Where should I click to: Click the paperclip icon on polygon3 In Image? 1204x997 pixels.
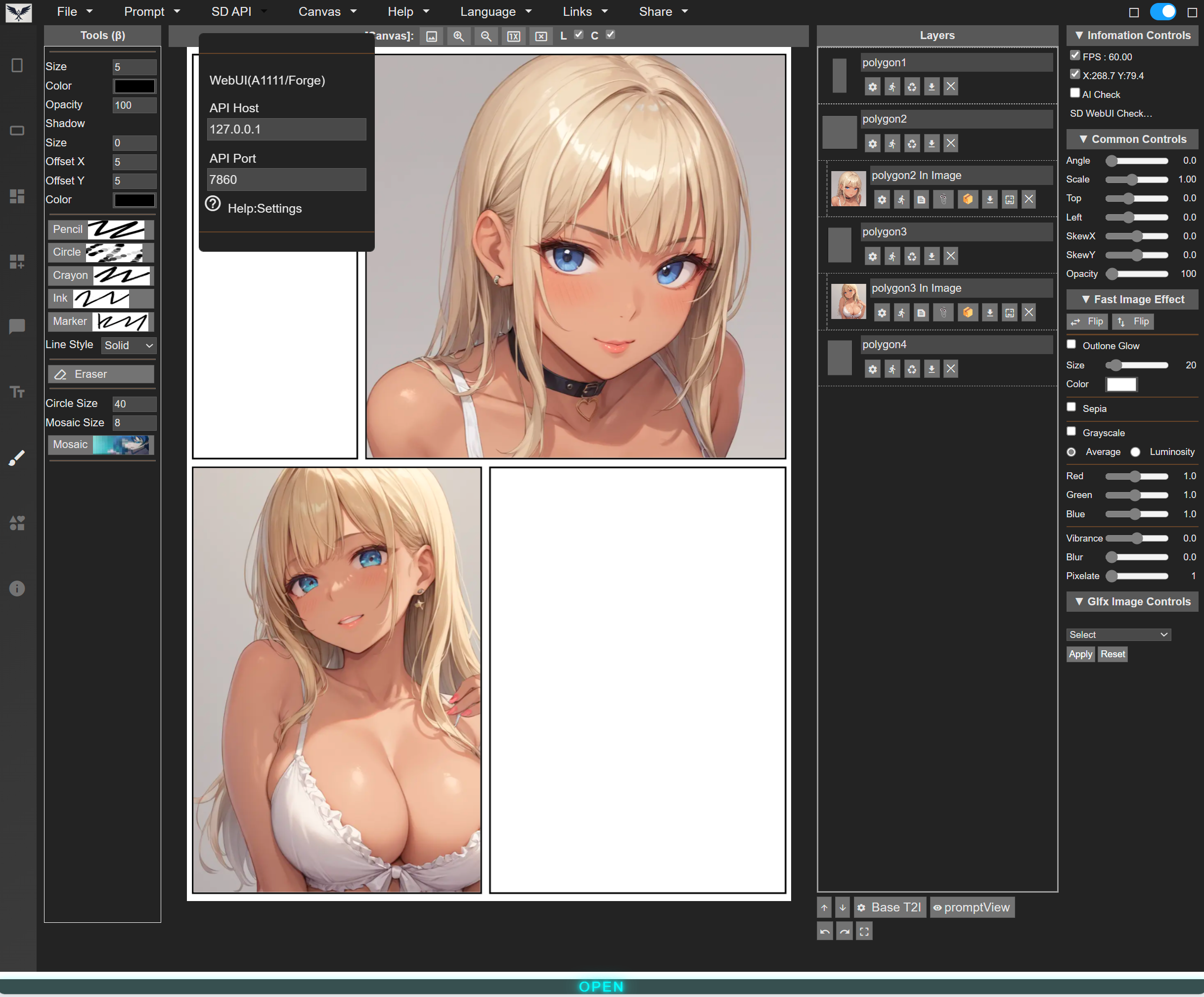tap(943, 313)
